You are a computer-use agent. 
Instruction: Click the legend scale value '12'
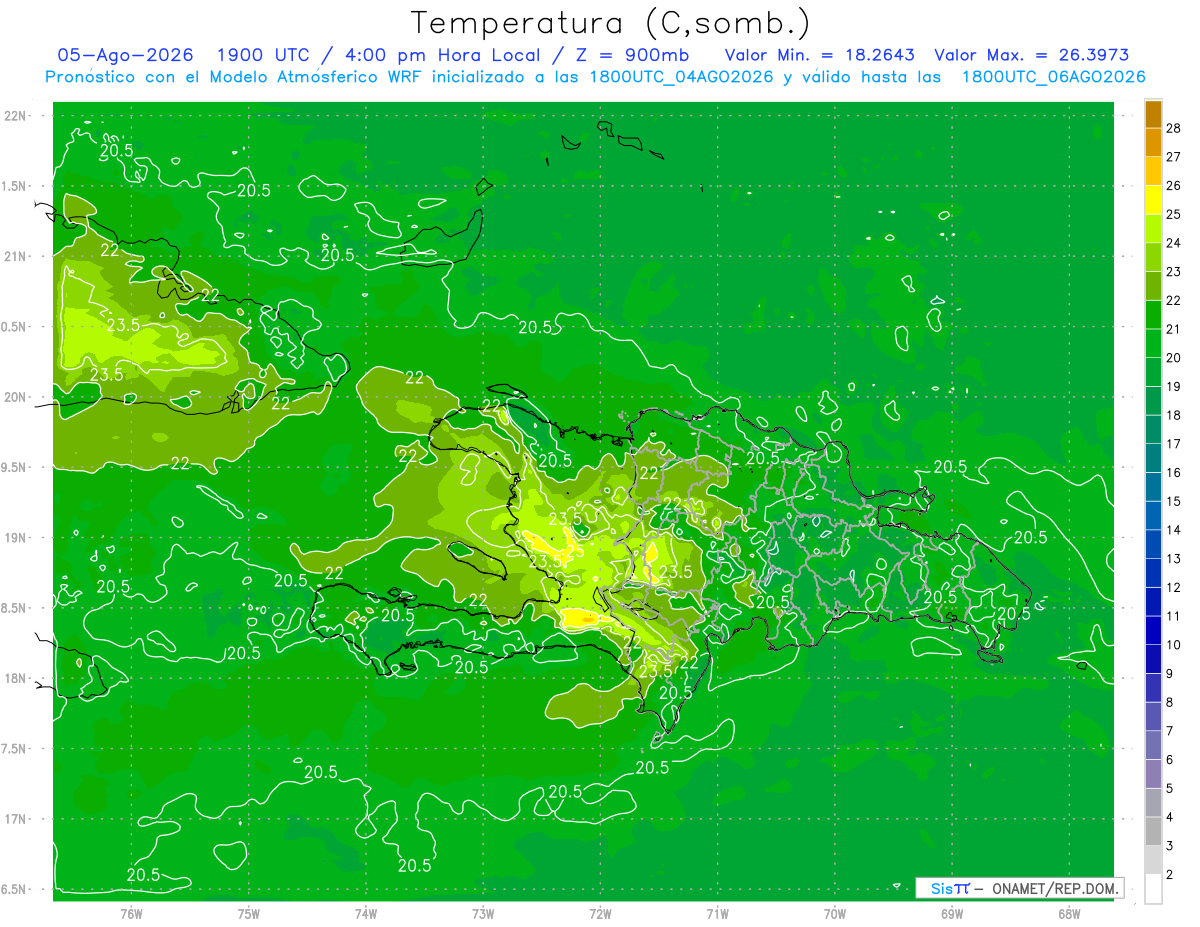(x=1174, y=587)
